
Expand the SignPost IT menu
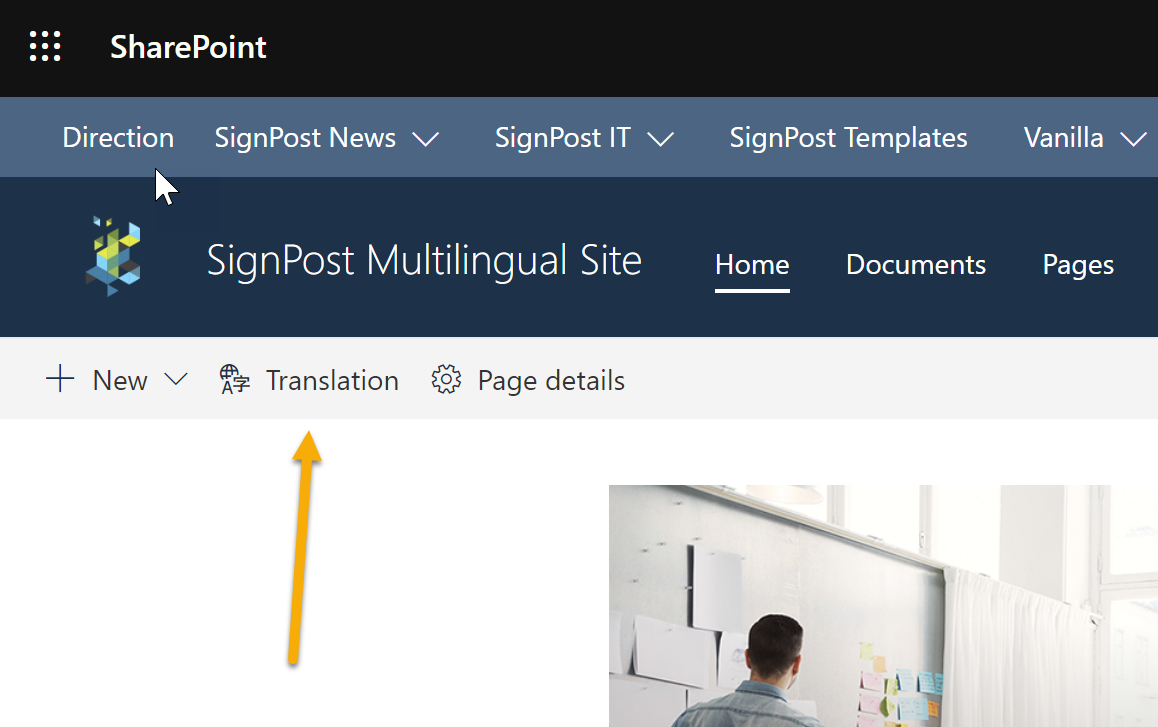662,139
